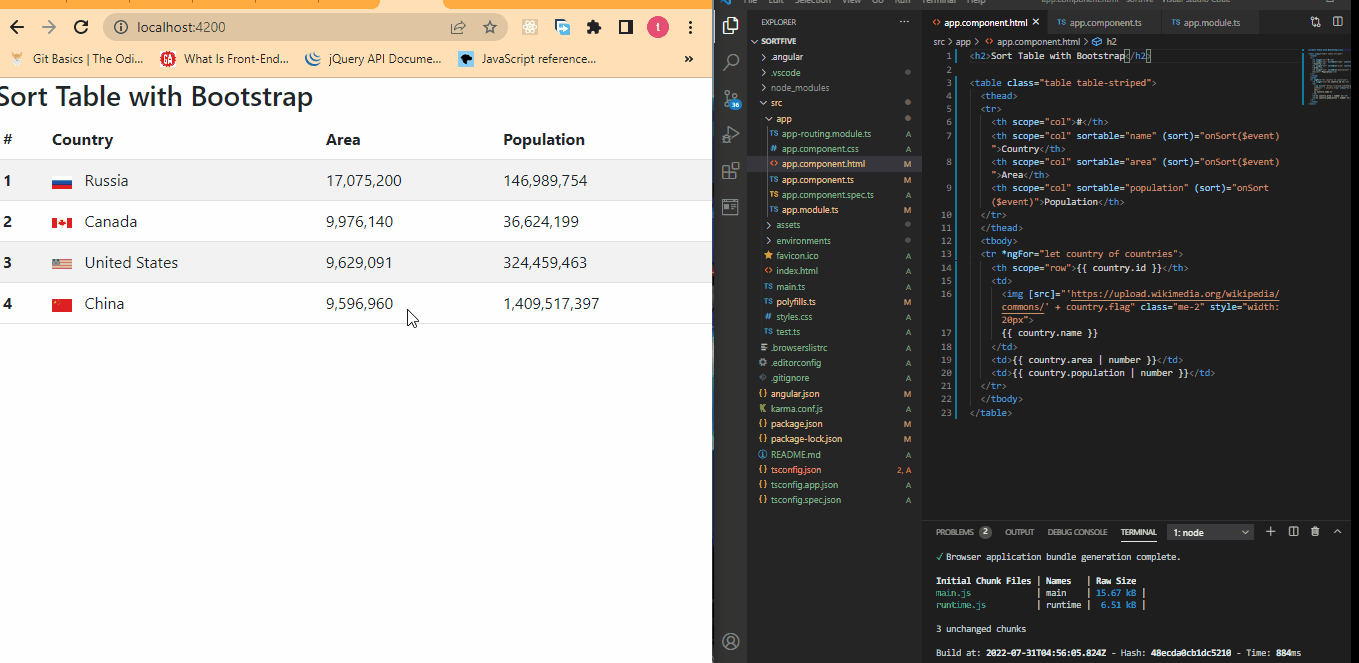Open the terminal selector showing 1: node
This screenshot has width=1359, height=663.
click(x=1210, y=531)
